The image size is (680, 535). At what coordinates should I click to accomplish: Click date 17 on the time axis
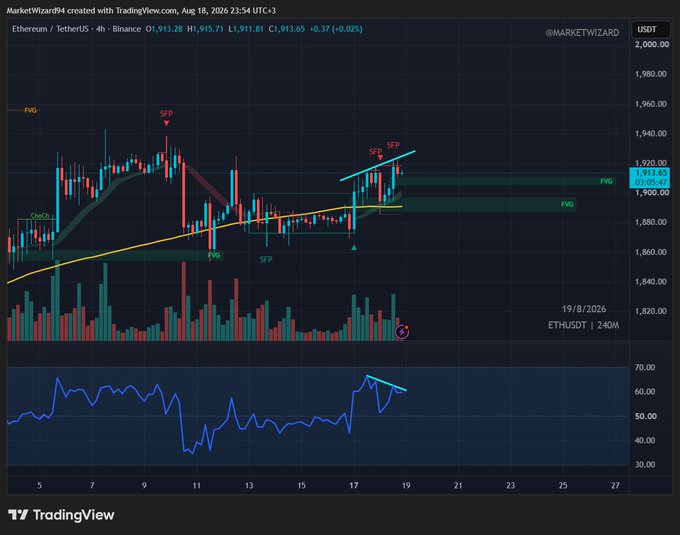pos(354,486)
